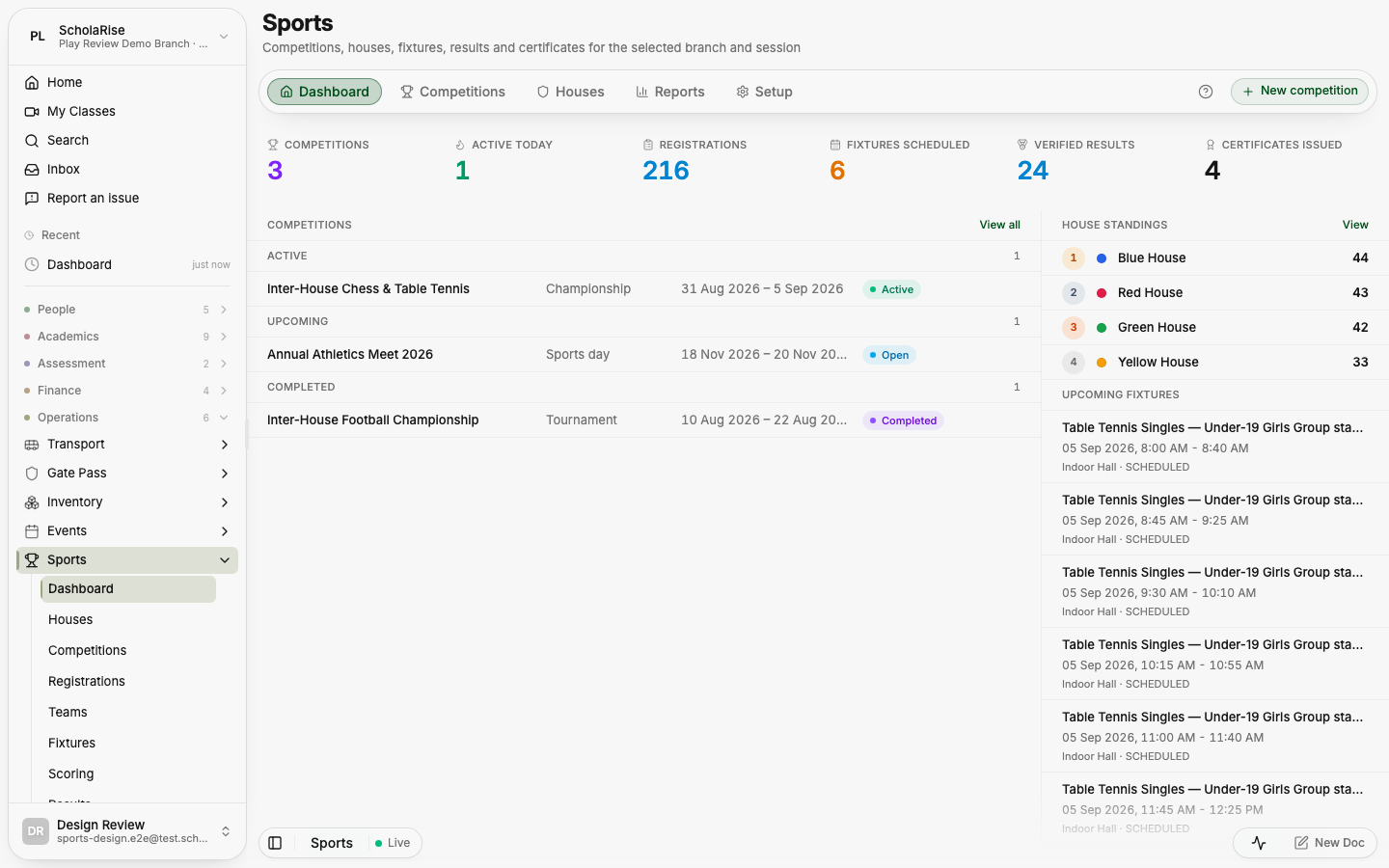
Task: Switch to the Setup tab
Action: (764, 92)
